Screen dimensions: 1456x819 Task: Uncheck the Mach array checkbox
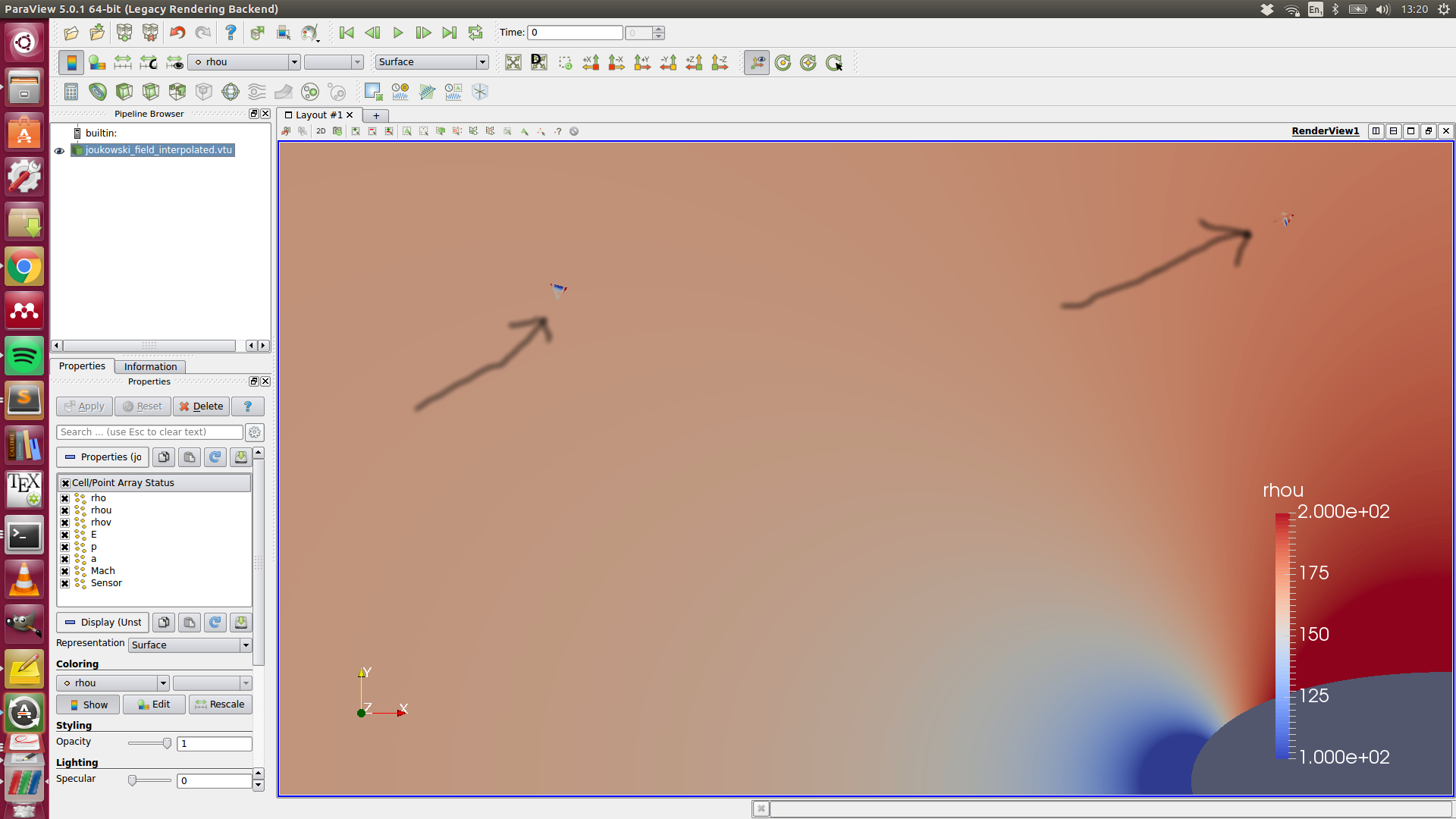(65, 571)
